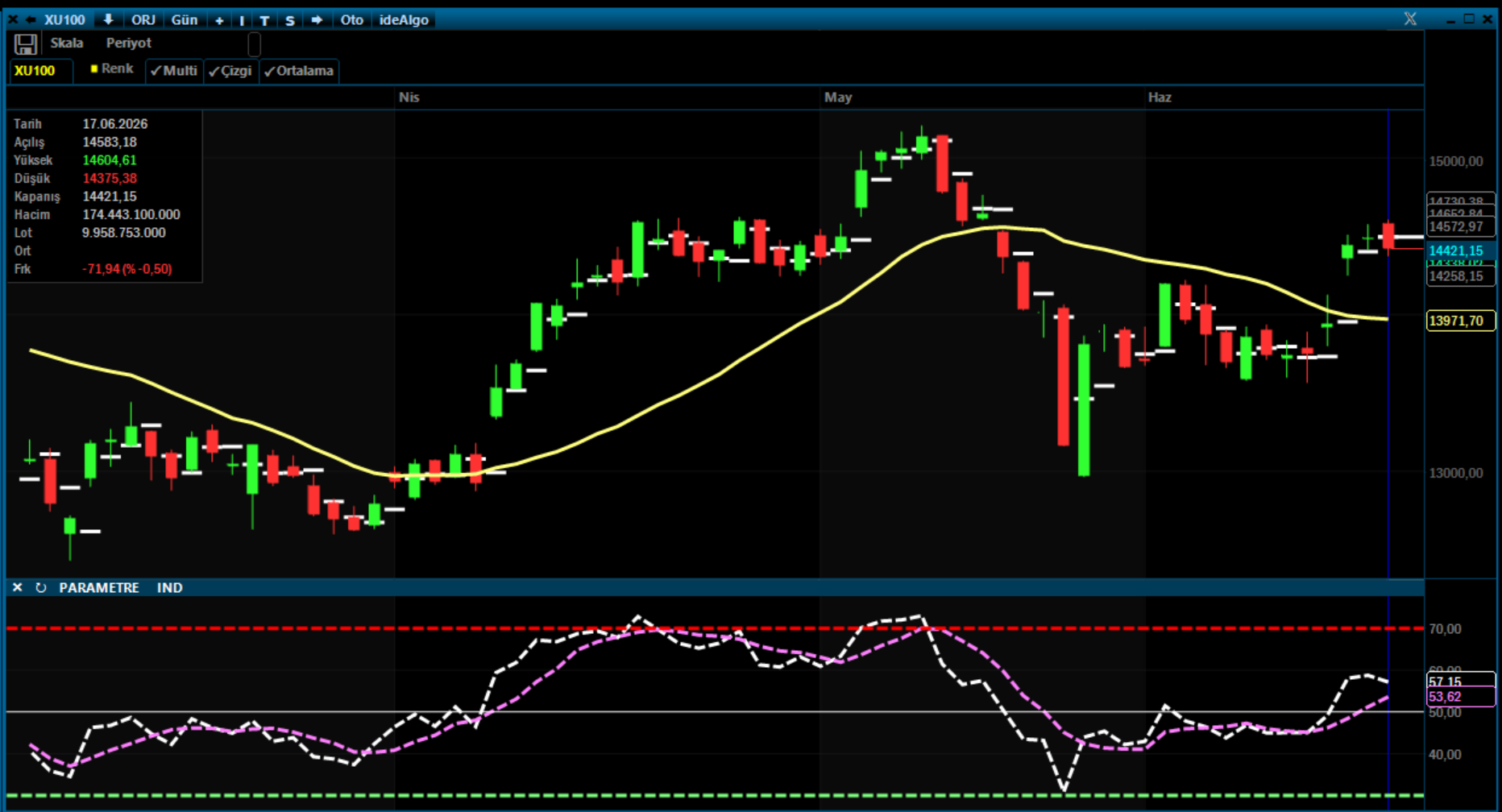Click the Haz month label on time axis
Screen dimensions: 1502x812
pyautogui.click(x=1160, y=97)
